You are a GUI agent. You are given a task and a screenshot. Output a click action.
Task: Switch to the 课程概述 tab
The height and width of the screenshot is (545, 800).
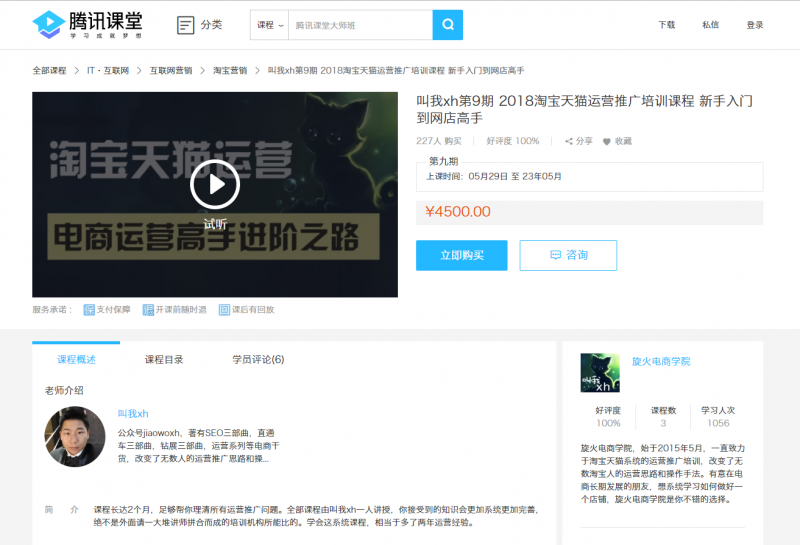76,360
